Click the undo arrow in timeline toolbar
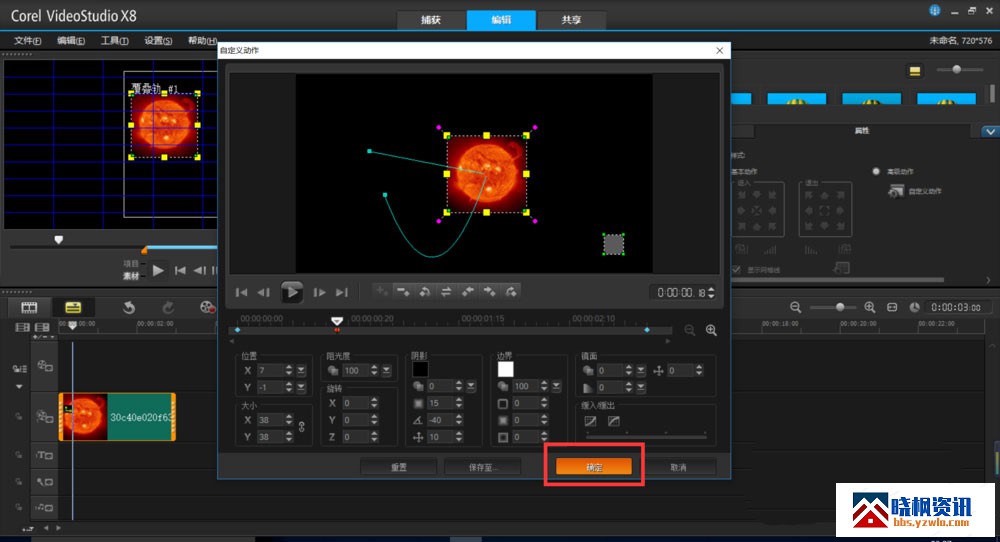The height and width of the screenshot is (542, 1000). pyautogui.click(x=129, y=307)
